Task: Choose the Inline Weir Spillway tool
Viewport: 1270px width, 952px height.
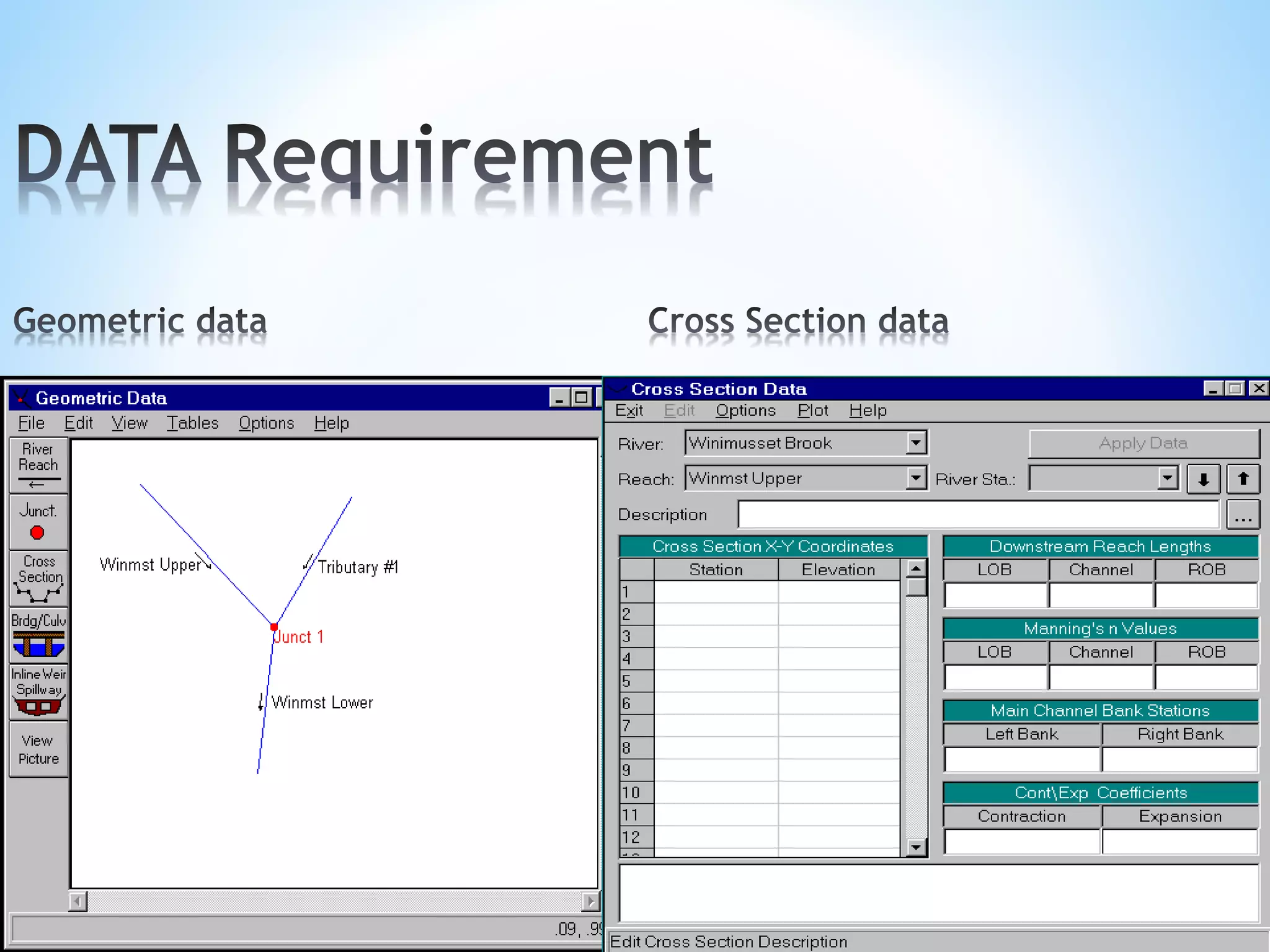Action: [38, 691]
